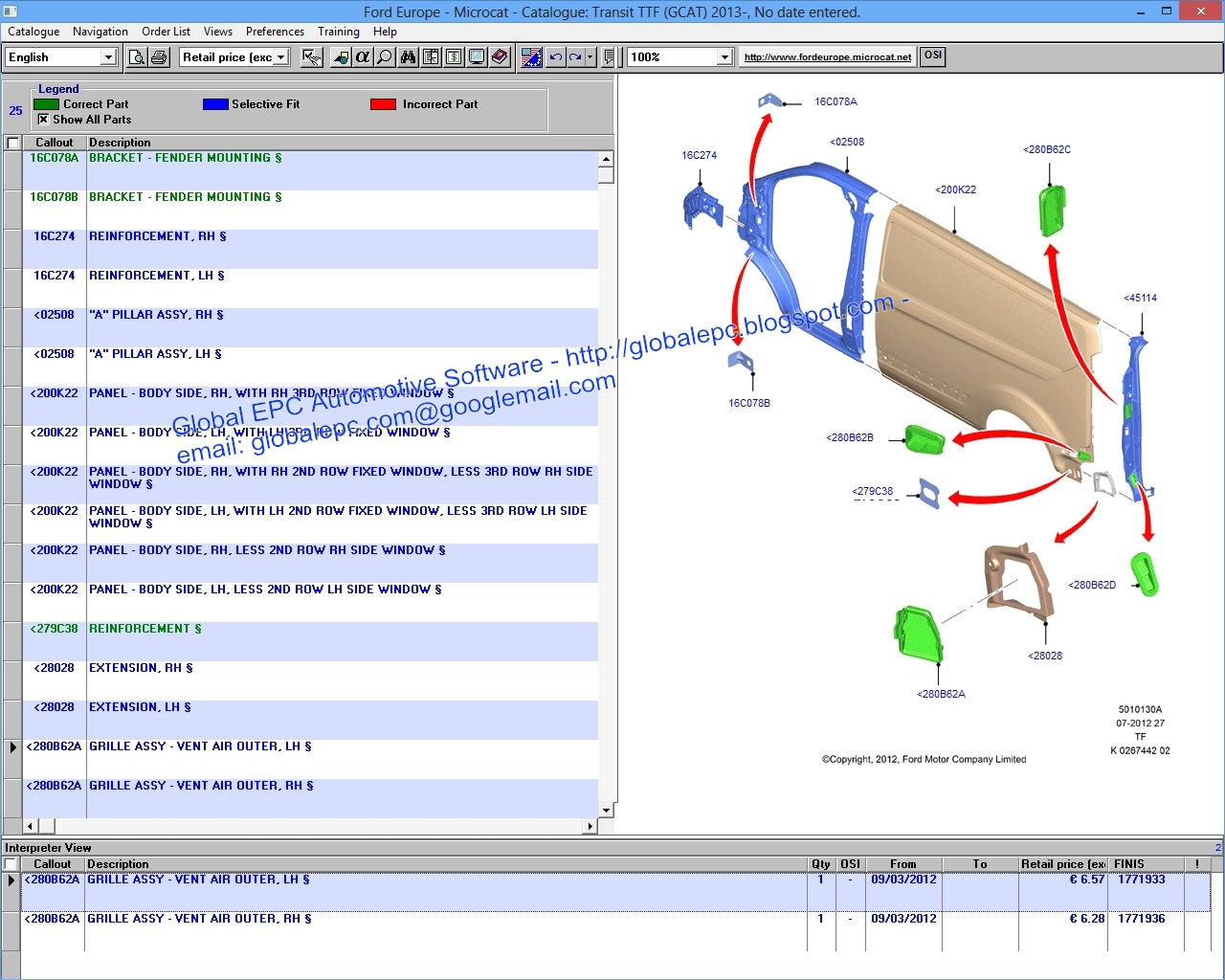The width and height of the screenshot is (1225, 980).
Task: Open the Preferences menu
Action: tap(275, 32)
